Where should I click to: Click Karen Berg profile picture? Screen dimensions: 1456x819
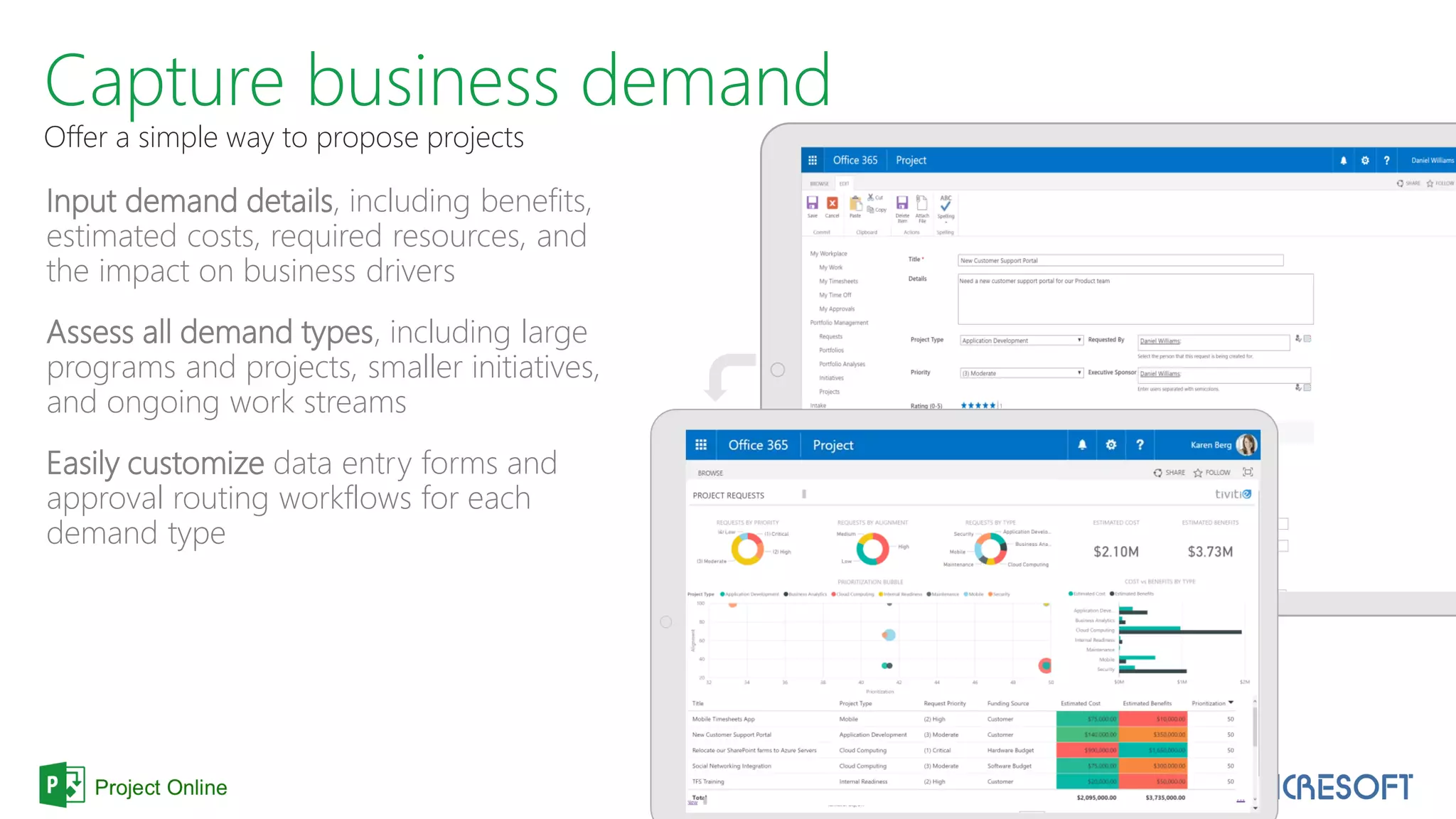[1246, 445]
